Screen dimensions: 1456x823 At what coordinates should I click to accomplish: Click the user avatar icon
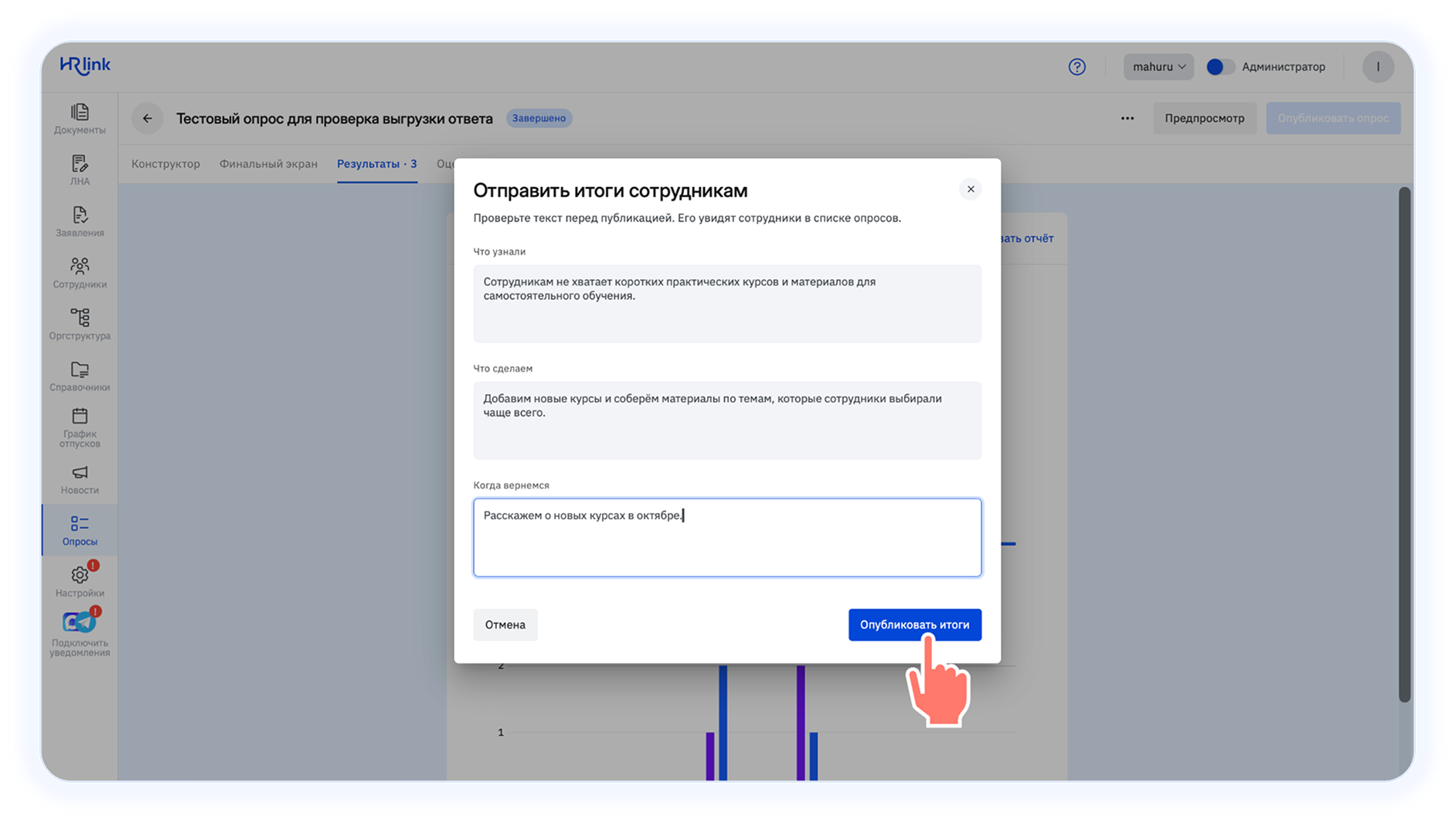click(x=1377, y=66)
